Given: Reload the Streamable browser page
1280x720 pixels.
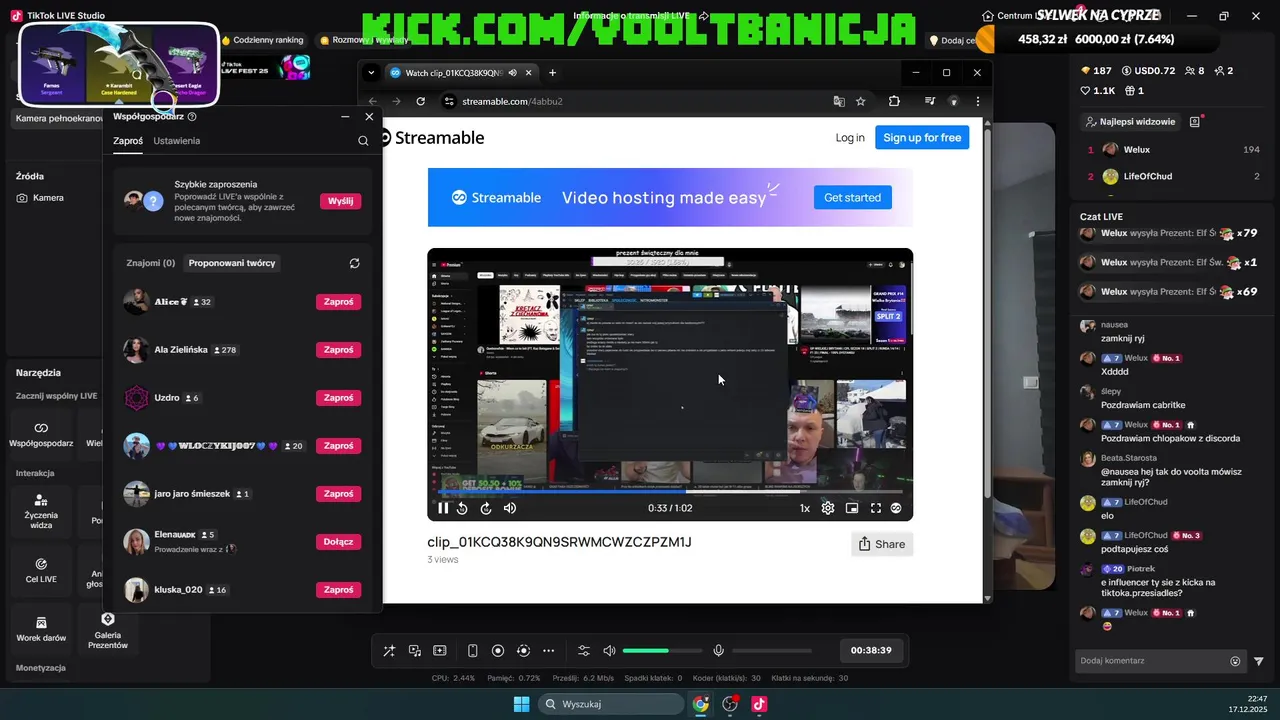Looking at the screenshot, I should (x=421, y=101).
